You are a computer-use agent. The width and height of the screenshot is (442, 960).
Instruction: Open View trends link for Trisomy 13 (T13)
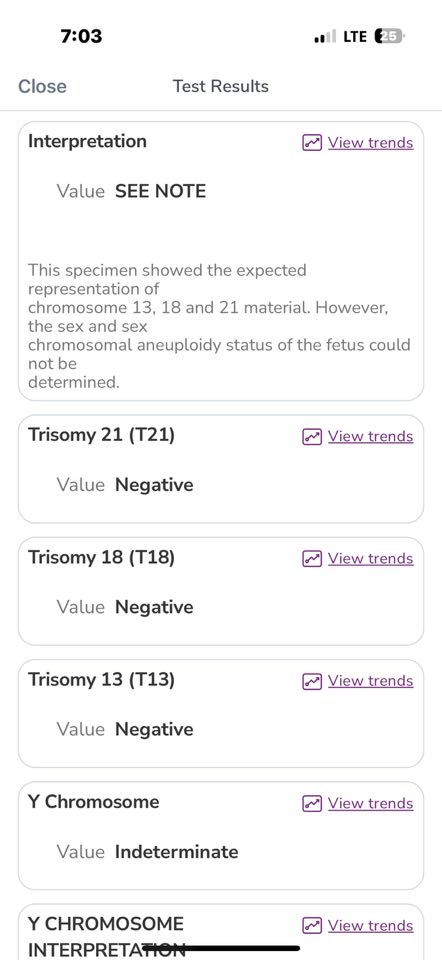pyautogui.click(x=370, y=681)
